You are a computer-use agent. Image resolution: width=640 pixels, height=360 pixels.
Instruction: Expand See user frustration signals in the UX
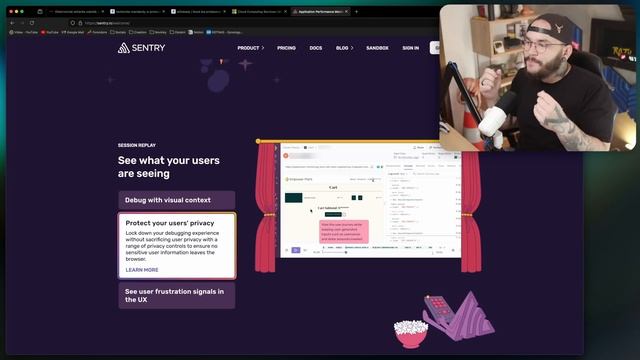177,296
